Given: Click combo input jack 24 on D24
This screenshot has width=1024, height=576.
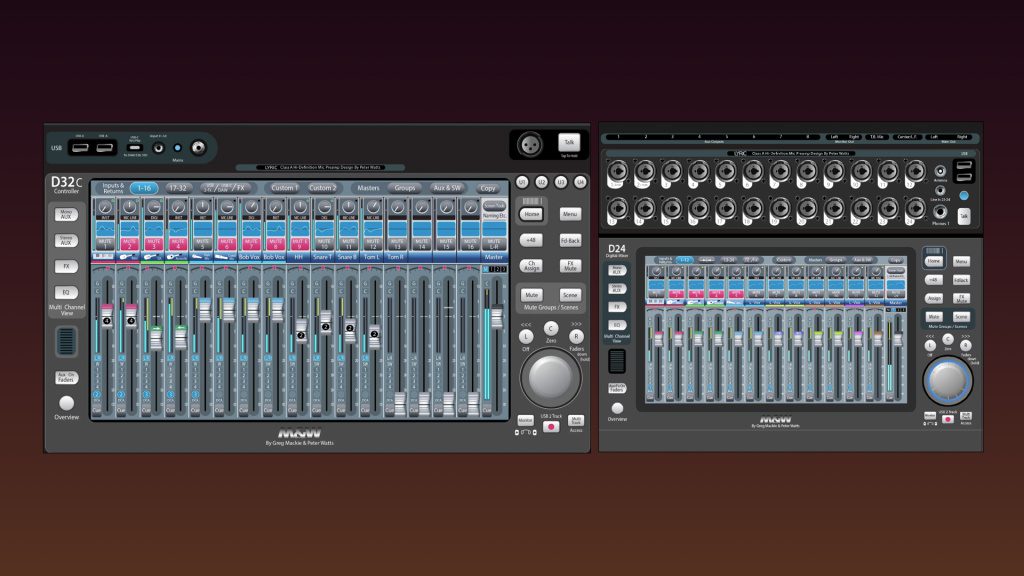Looking at the screenshot, I should (915, 208).
